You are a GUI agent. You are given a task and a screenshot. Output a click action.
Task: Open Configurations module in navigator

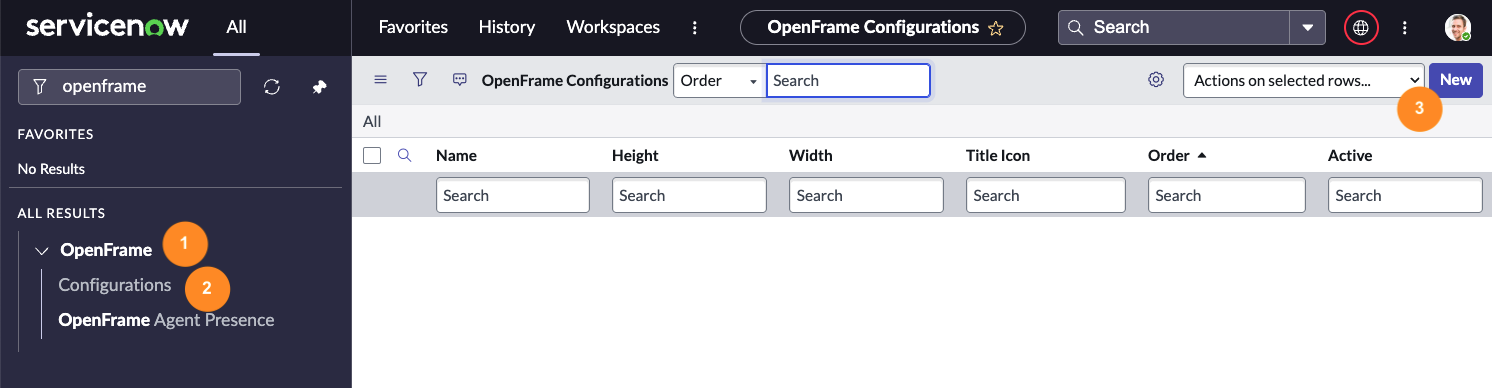tap(115, 285)
